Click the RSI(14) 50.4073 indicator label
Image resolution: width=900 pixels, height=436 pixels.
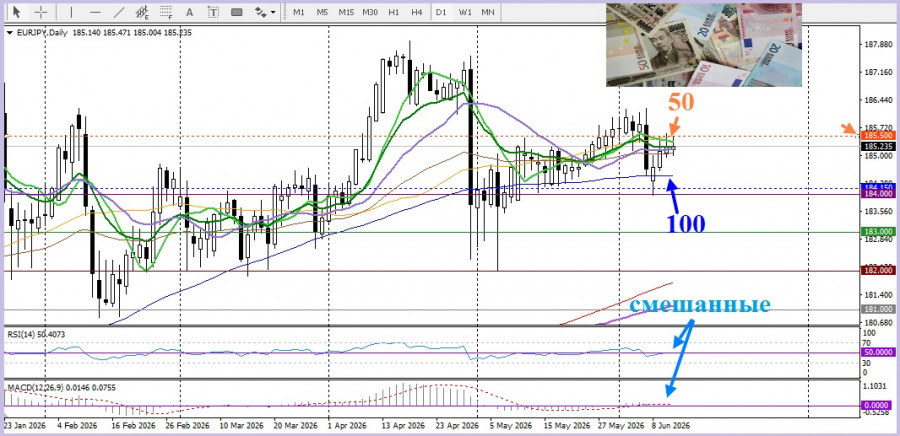click(x=36, y=333)
